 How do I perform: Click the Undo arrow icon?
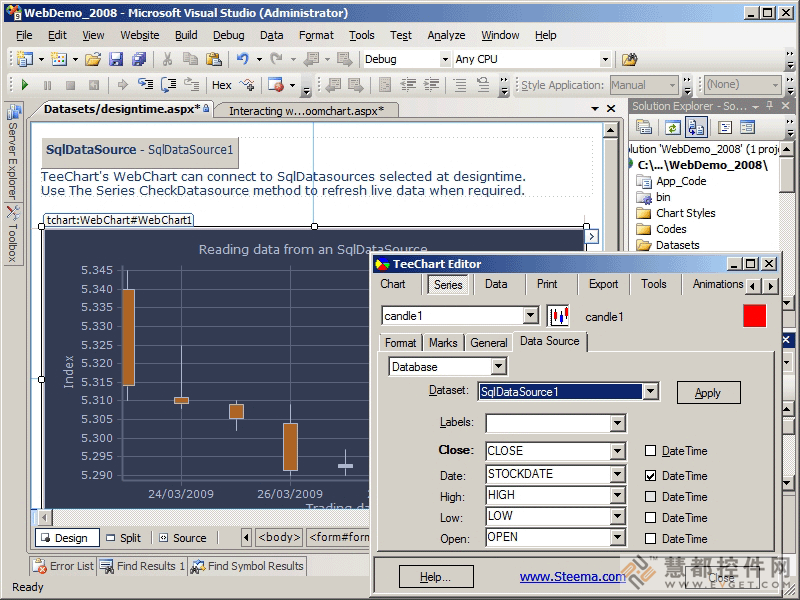[x=242, y=60]
